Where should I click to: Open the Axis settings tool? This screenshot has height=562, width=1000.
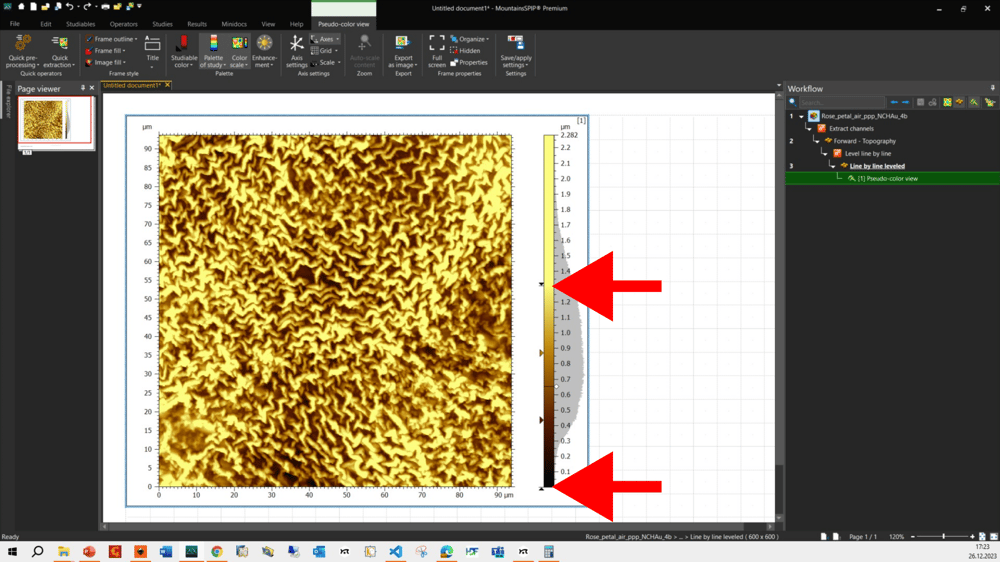(x=297, y=45)
